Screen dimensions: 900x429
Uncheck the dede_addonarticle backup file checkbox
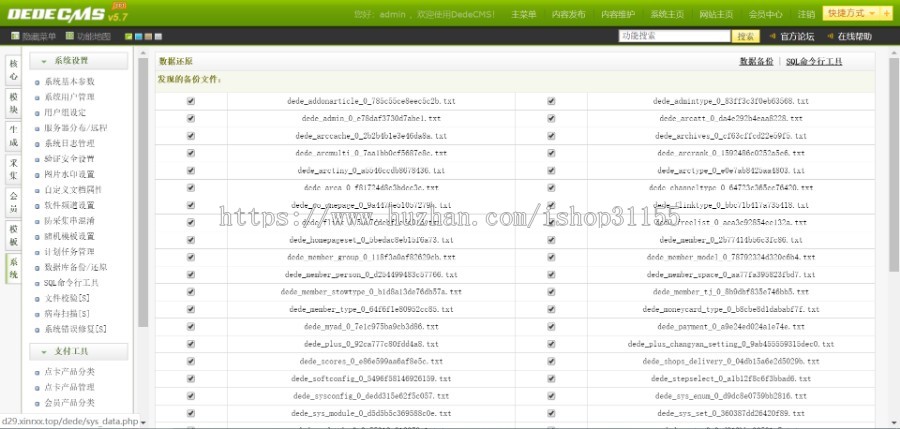(191, 101)
